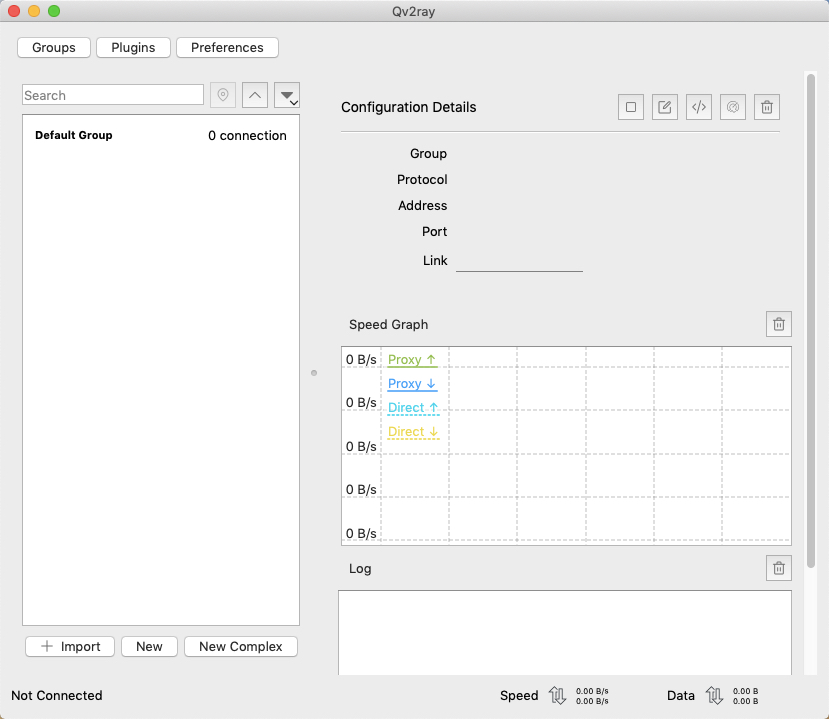
Task: Click the blue Proxy download legend
Action: tap(412, 384)
